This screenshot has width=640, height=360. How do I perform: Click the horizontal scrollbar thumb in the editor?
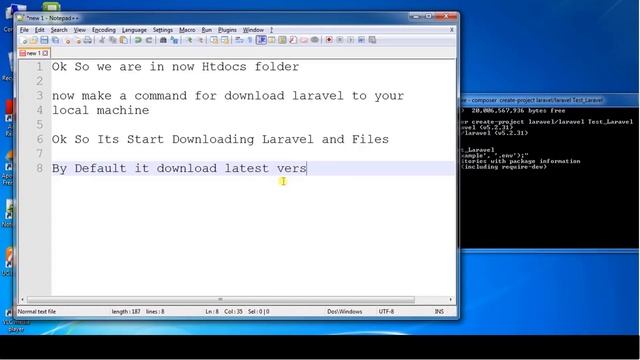click(220, 300)
